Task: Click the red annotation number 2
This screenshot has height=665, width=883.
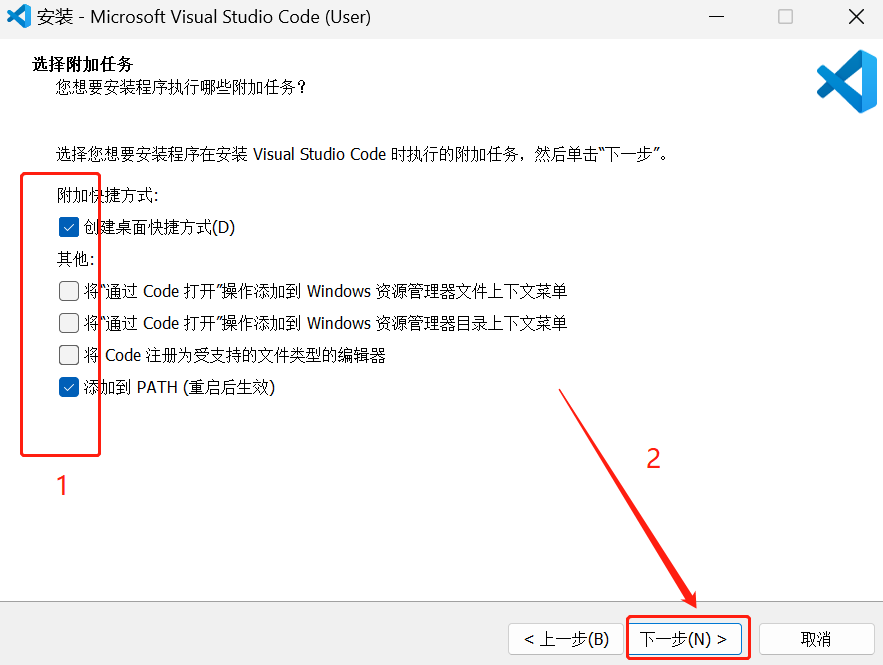Action: click(655, 457)
